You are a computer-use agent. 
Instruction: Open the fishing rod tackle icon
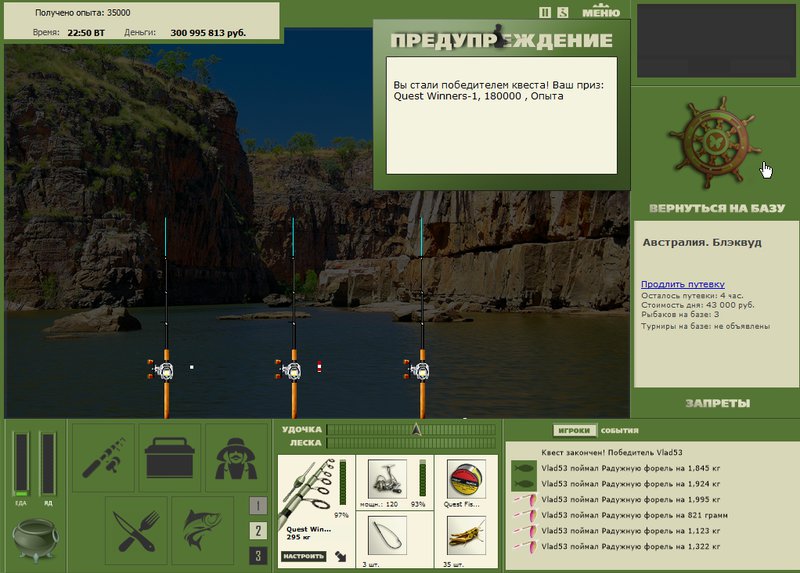[104, 458]
